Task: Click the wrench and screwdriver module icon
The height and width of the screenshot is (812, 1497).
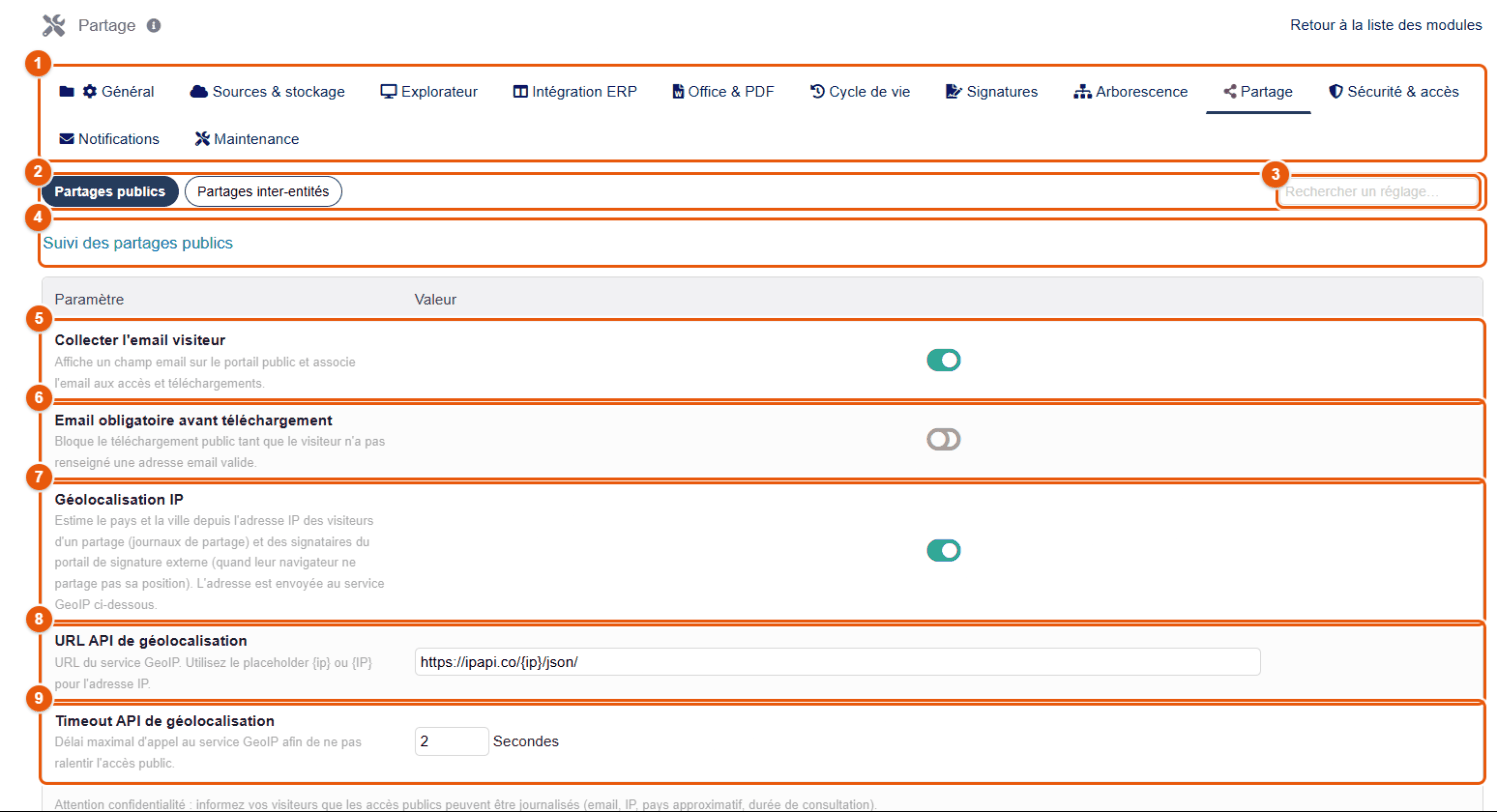Action: click(x=54, y=25)
